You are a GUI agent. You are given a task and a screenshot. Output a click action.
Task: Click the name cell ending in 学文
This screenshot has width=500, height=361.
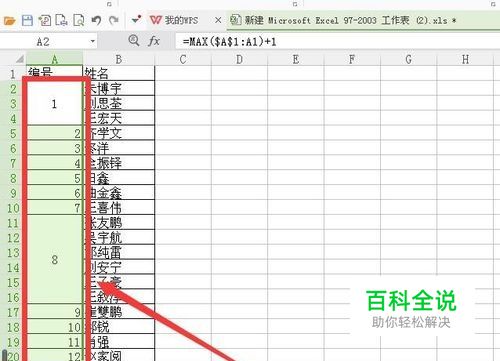coord(119,133)
